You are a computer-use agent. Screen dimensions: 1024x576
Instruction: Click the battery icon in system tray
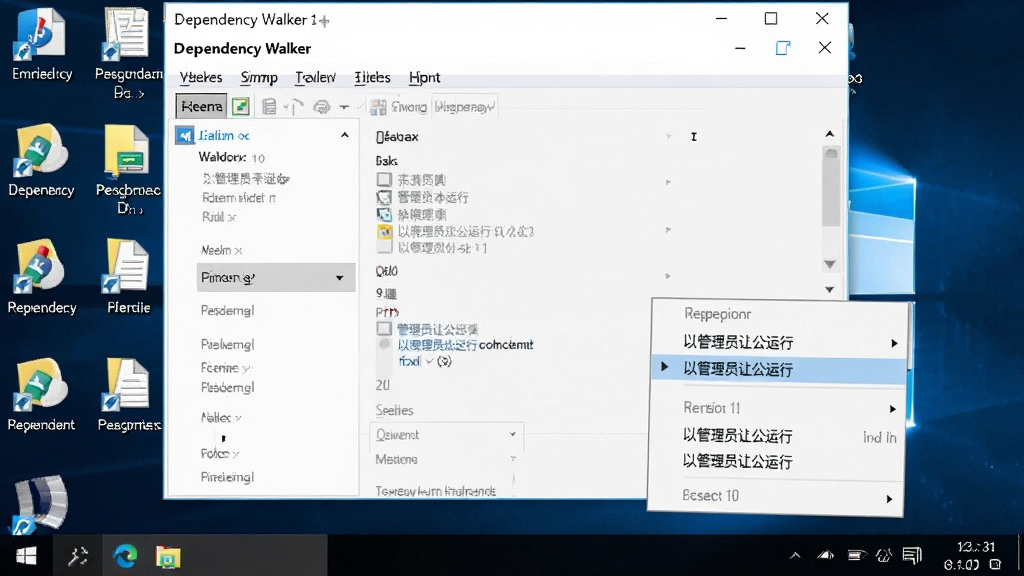pos(856,556)
